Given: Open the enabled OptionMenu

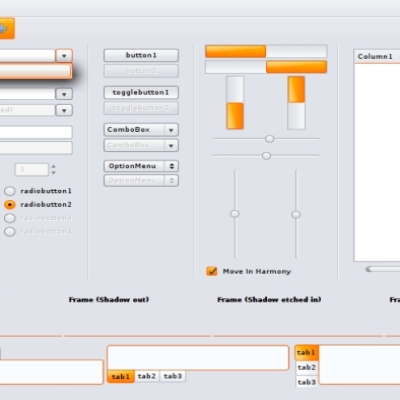Looking at the screenshot, I should pyautogui.click(x=141, y=166).
